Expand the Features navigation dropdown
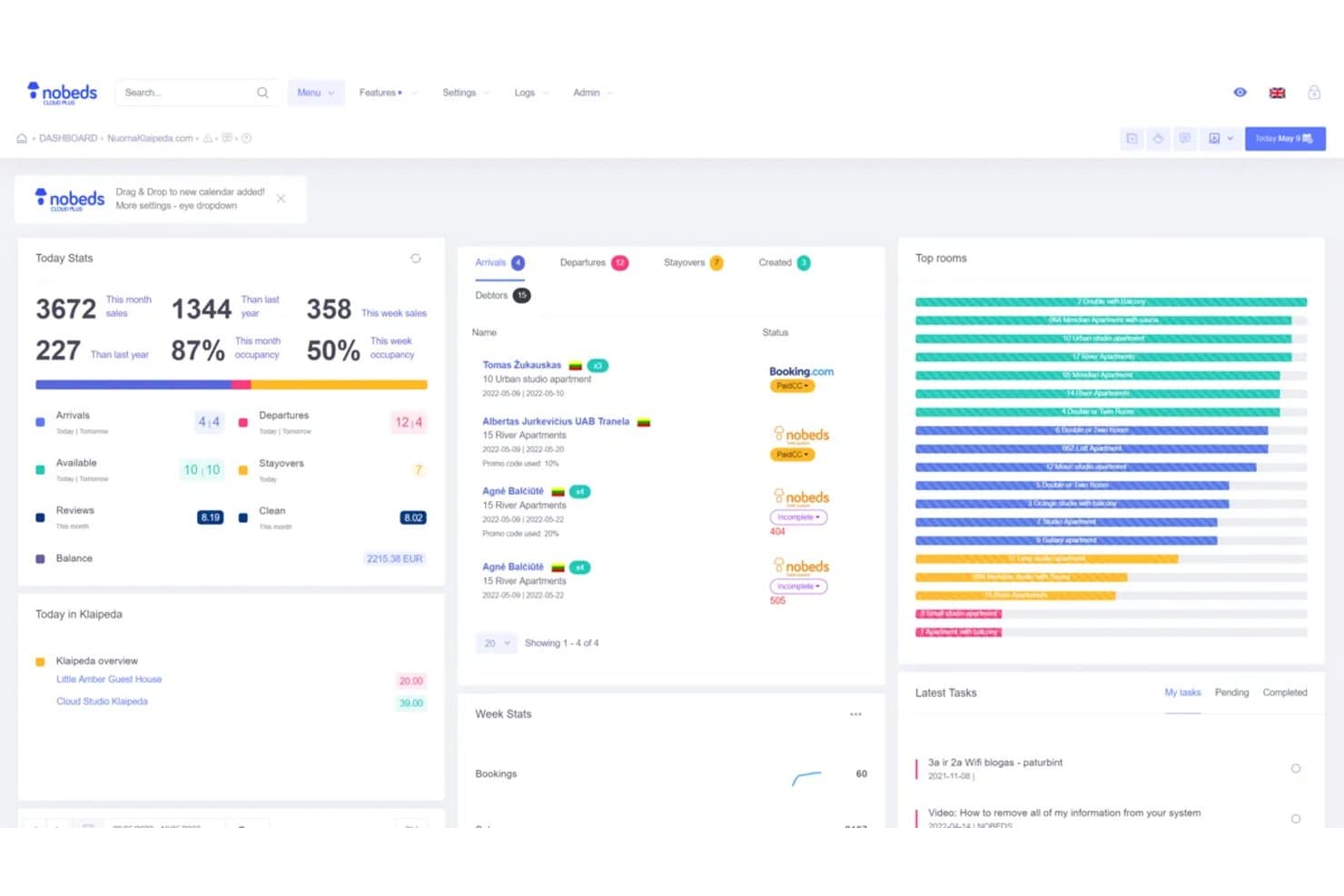Viewport: 1344px width, 896px height. coord(388,93)
